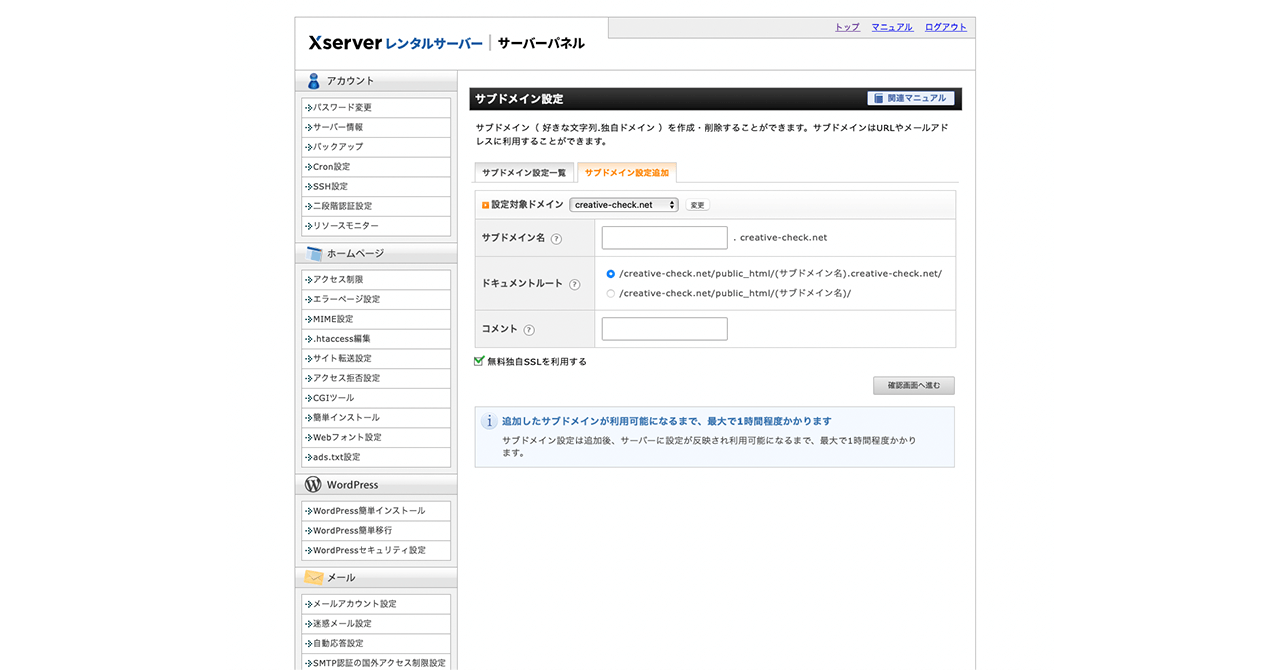Select the second document root radio option
This screenshot has width=1280, height=670.
pos(611,294)
